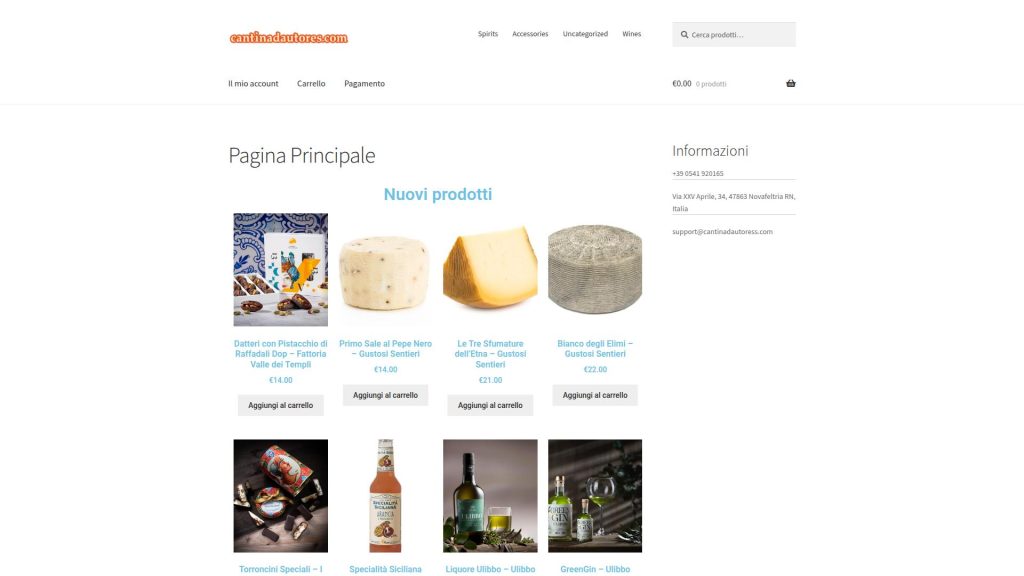Add Datteri con Pistacchio to cart

coord(281,406)
